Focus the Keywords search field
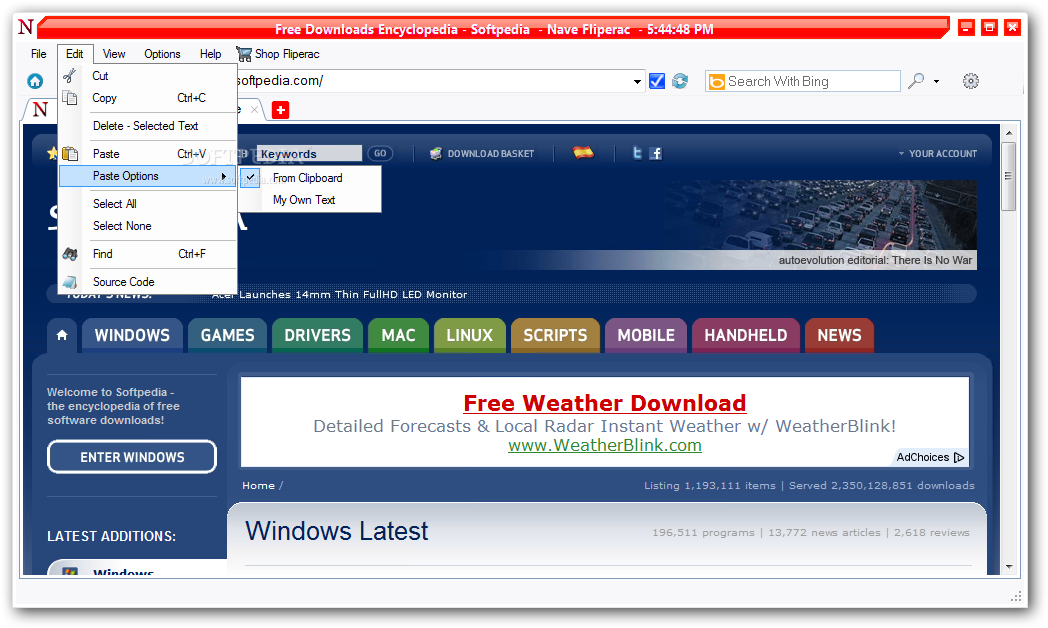 pos(310,154)
